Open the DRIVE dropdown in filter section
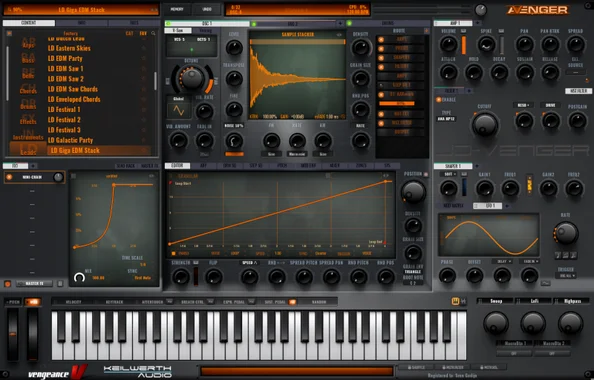The image size is (594, 380). tap(550, 105)
